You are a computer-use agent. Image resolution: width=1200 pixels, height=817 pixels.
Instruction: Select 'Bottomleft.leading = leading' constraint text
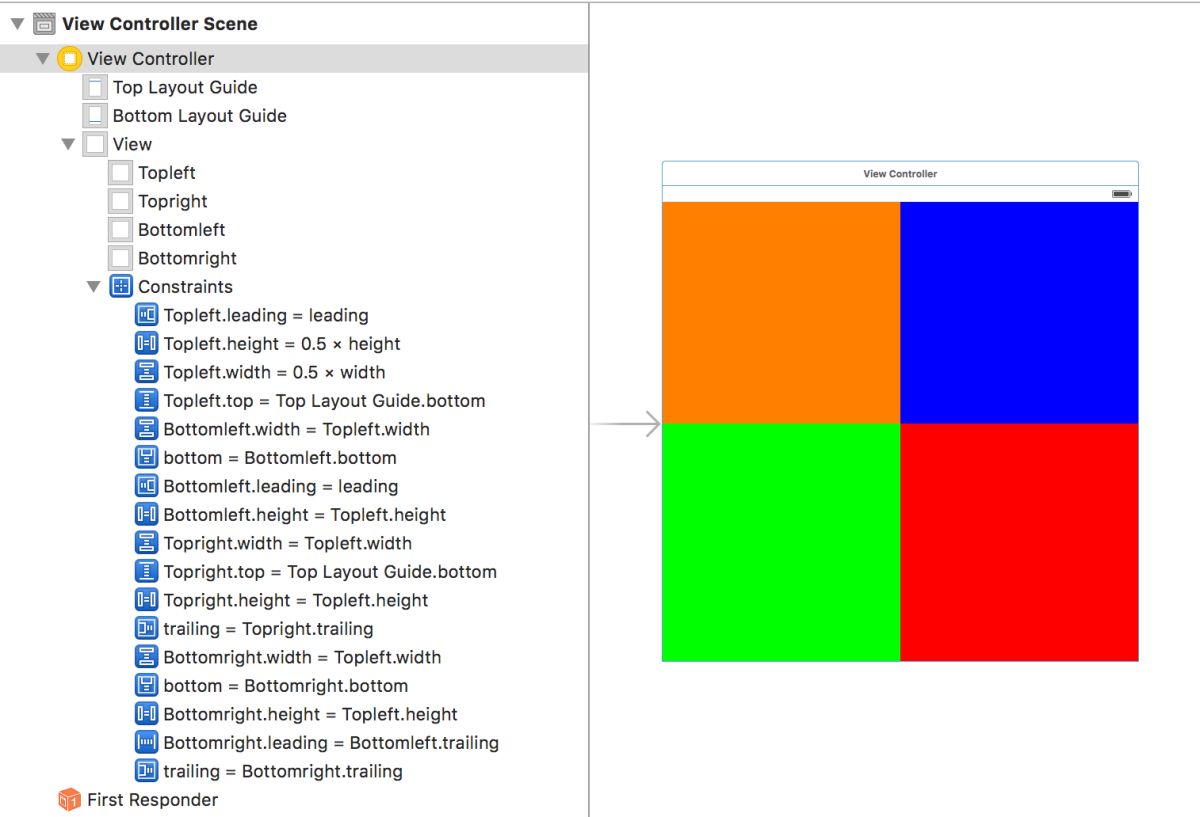[x=281, y=486]
